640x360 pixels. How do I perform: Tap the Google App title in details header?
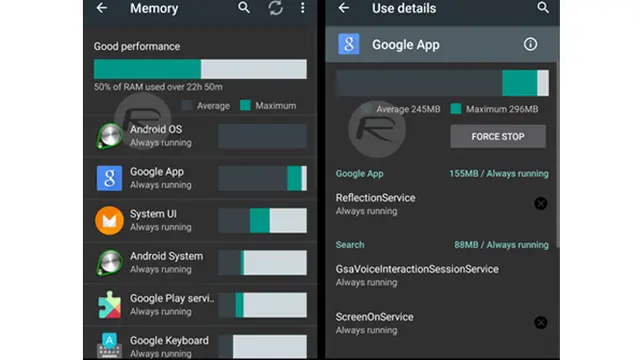(406, 44)
